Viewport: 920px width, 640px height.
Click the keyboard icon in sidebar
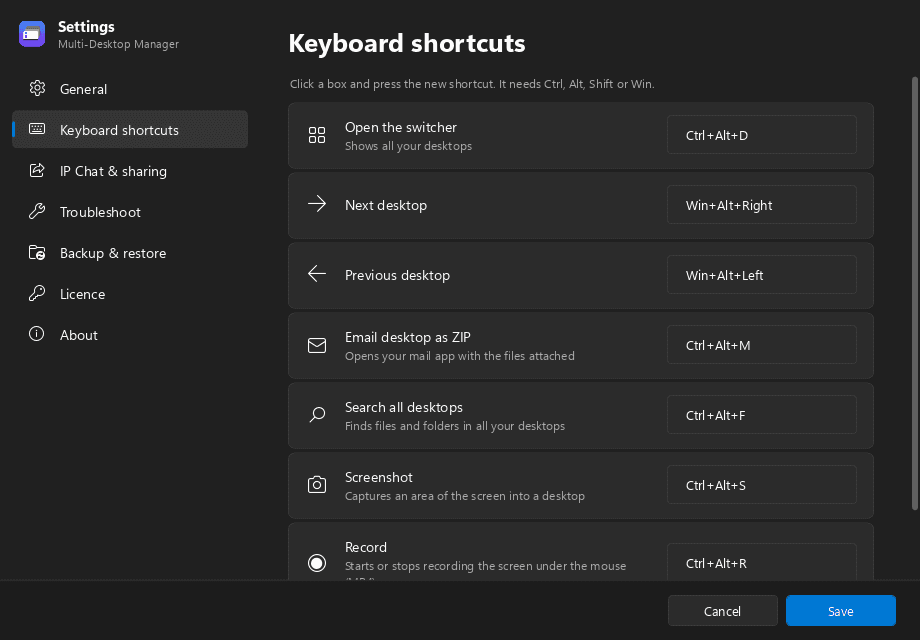[37, 129]
